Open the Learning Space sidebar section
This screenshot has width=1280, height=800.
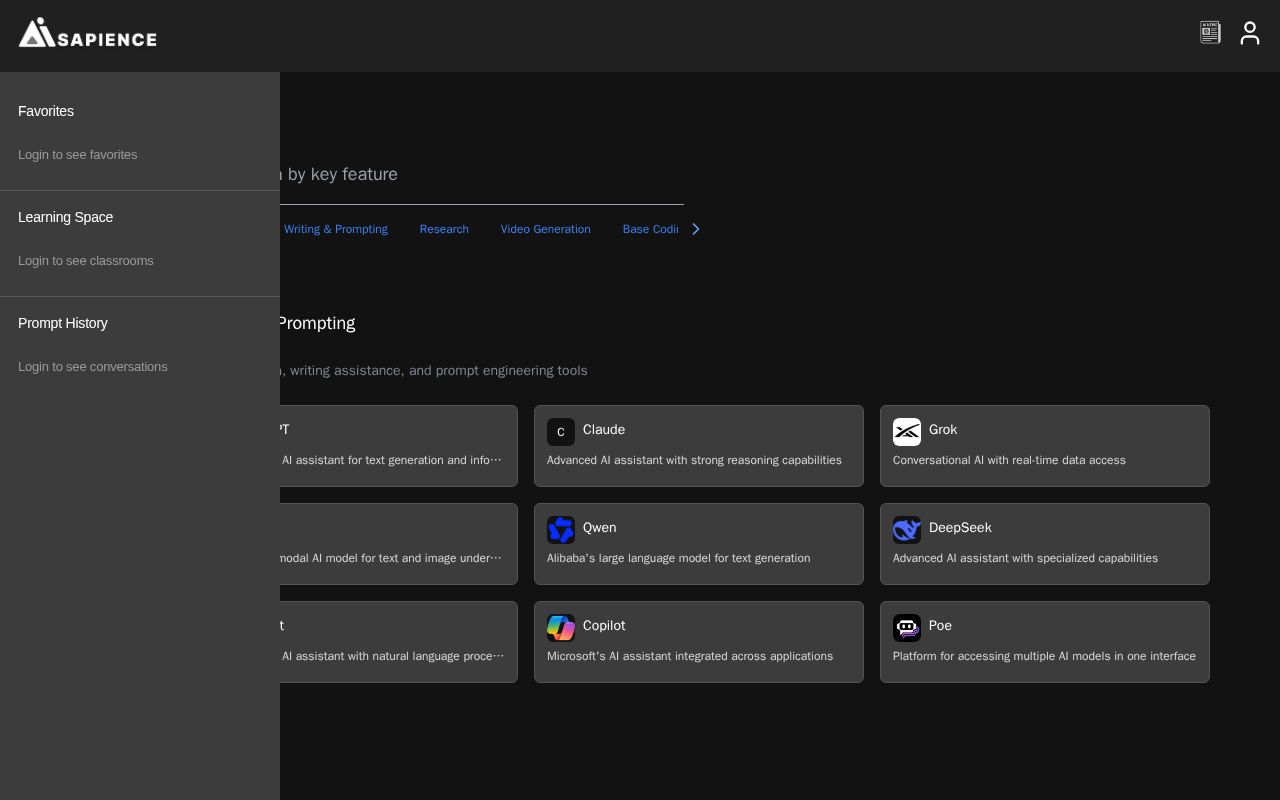[66, 217]
